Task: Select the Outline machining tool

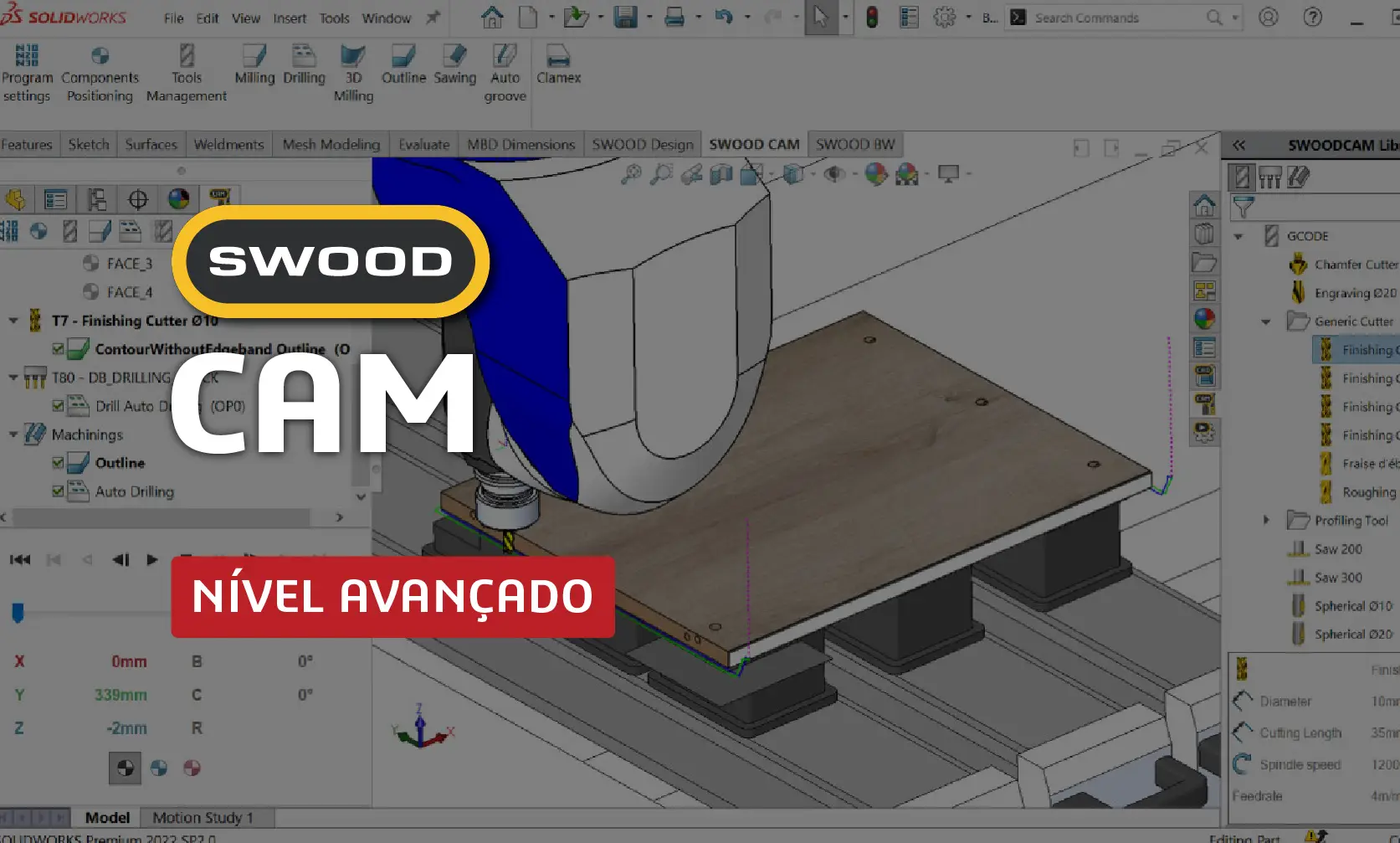Action: click(x=403, y=65)
